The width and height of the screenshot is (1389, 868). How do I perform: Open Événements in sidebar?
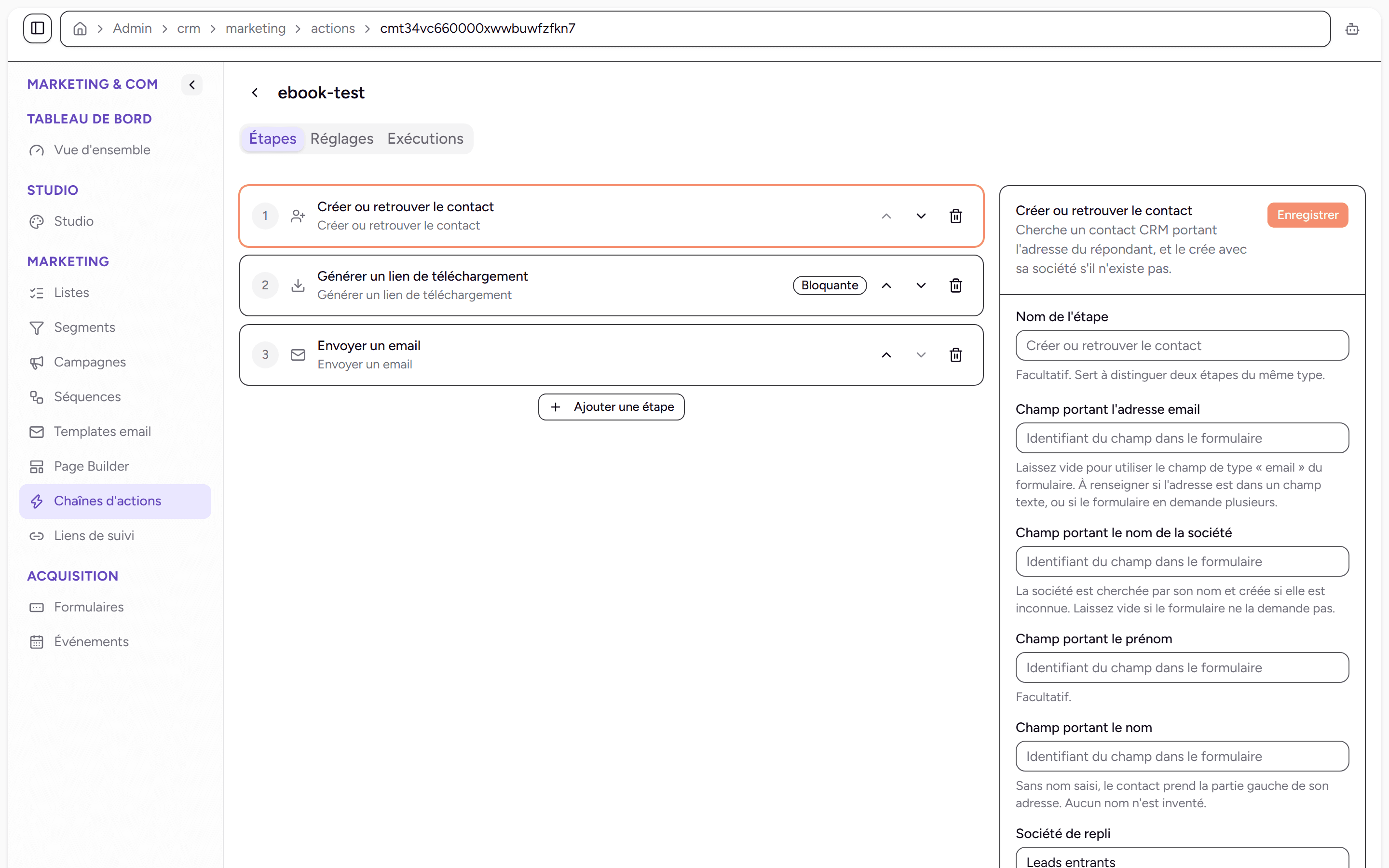click(x=115, y=642)
